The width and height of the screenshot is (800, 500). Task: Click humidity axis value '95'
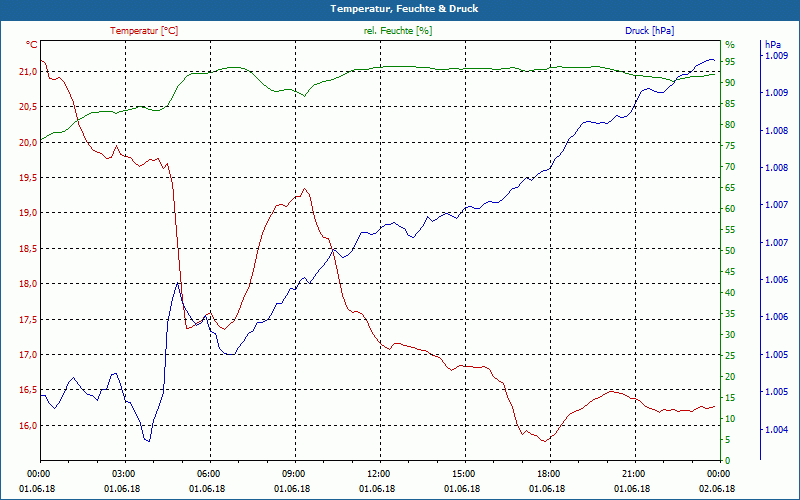pyautogui.click(x=730, y=62)
